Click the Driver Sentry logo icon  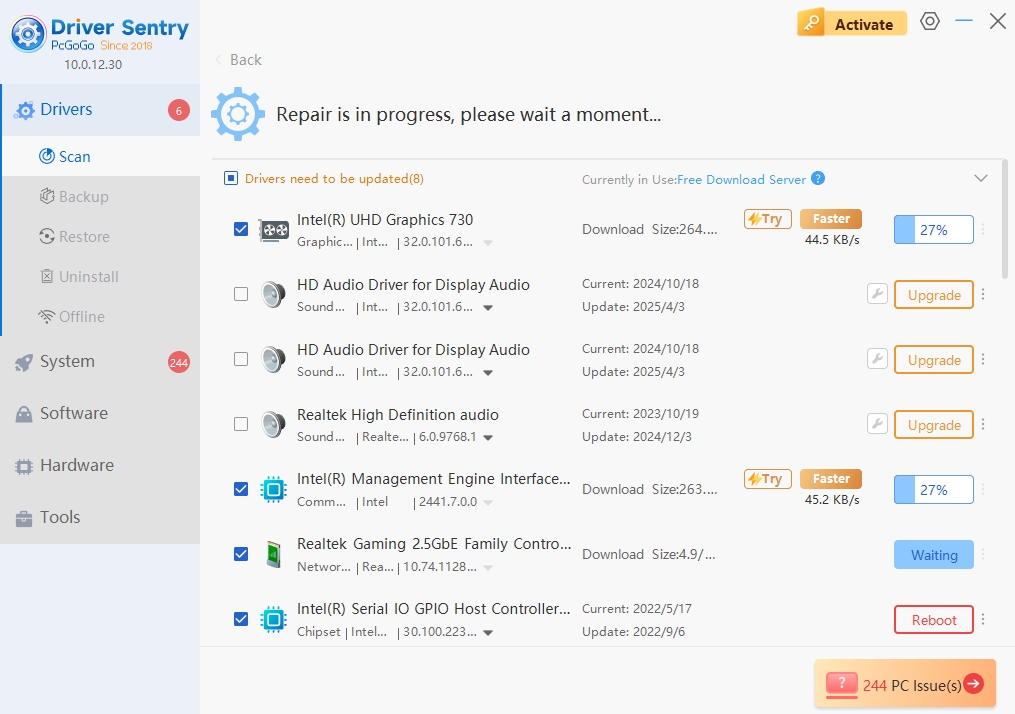click(x=28, y=34)
